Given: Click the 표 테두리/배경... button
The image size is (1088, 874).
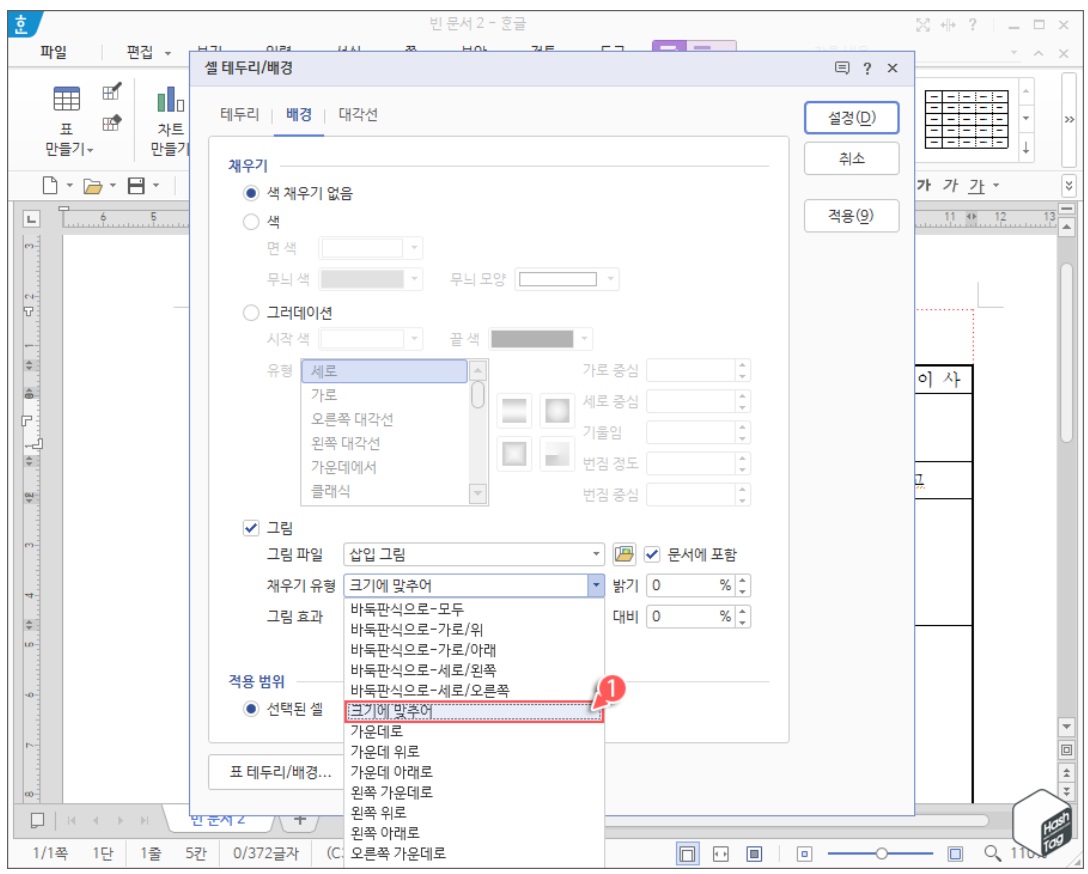Looking at the screenshot, I should coord(280,772).
